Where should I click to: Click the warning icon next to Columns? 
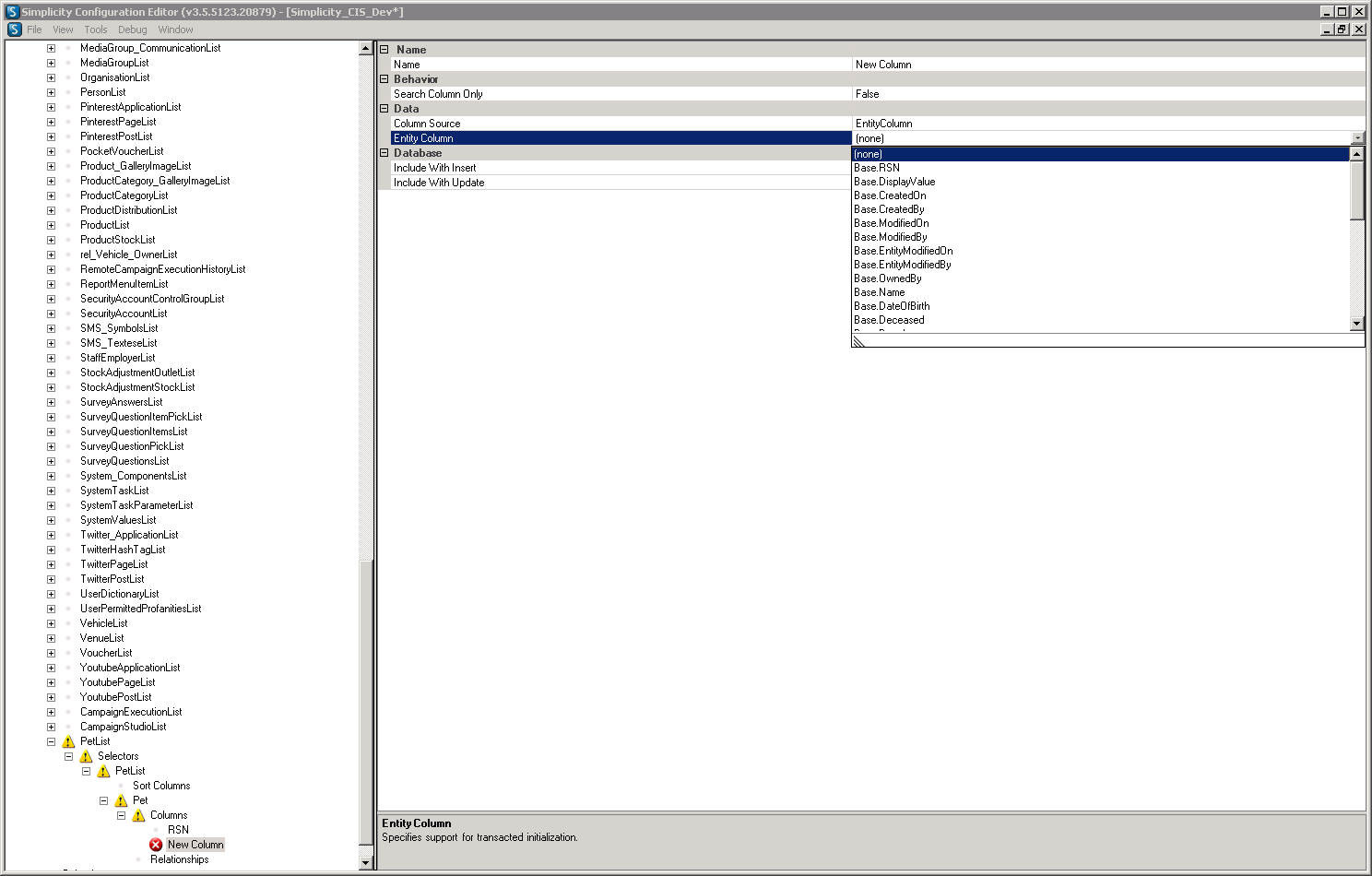click(138, 815)
